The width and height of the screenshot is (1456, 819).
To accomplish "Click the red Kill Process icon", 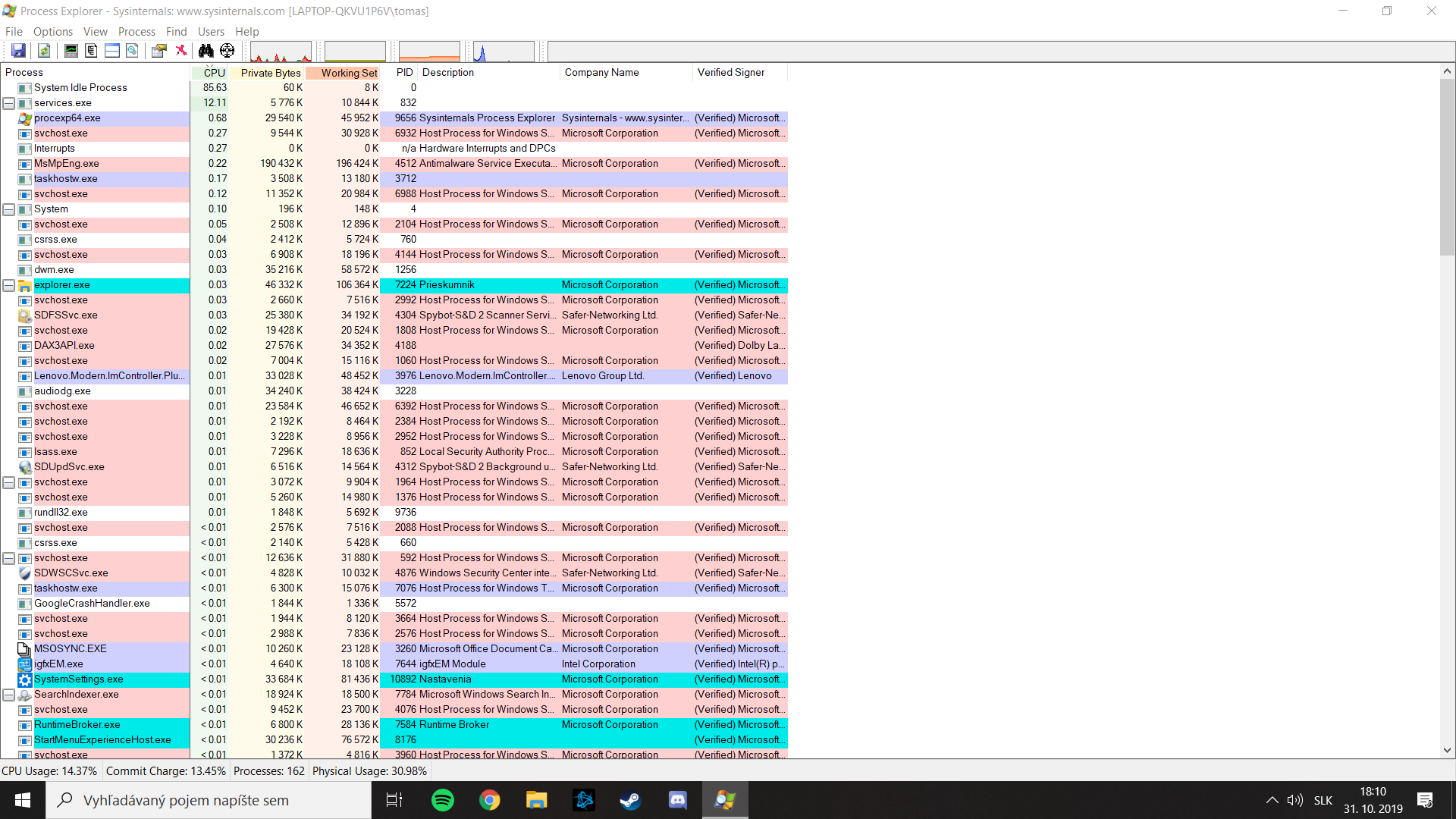I will 180,51.
